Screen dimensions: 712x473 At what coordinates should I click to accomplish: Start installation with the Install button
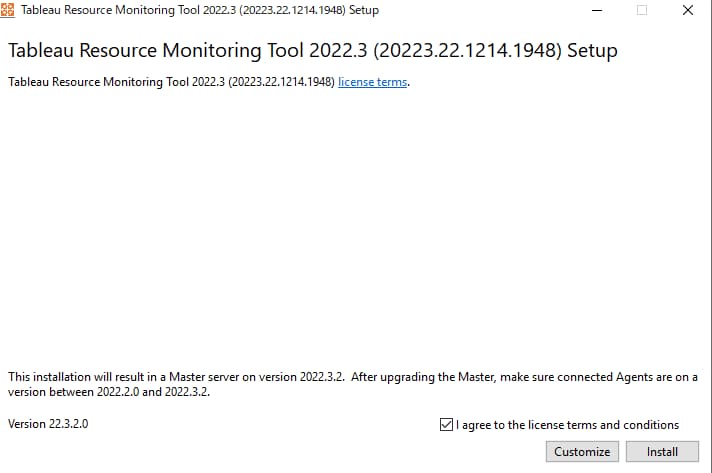pyautogui.click(x=662, y=452)
